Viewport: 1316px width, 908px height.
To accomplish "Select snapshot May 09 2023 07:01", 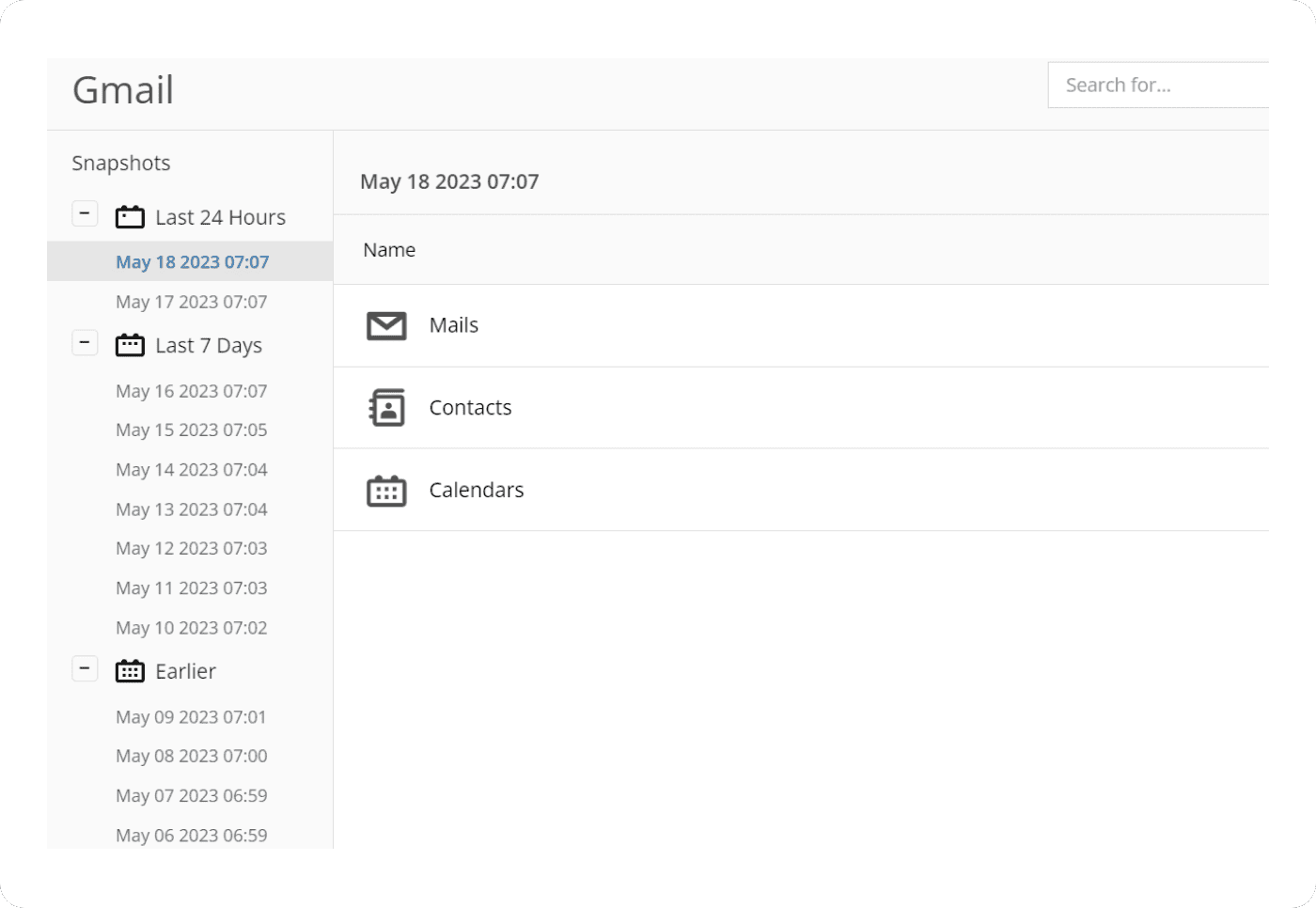I will point(191,717).
